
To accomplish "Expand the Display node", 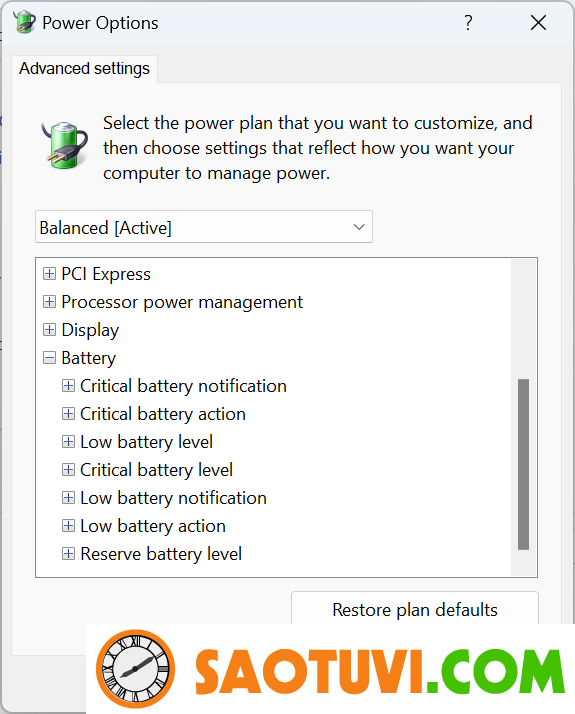I will [x=49, y=330].
